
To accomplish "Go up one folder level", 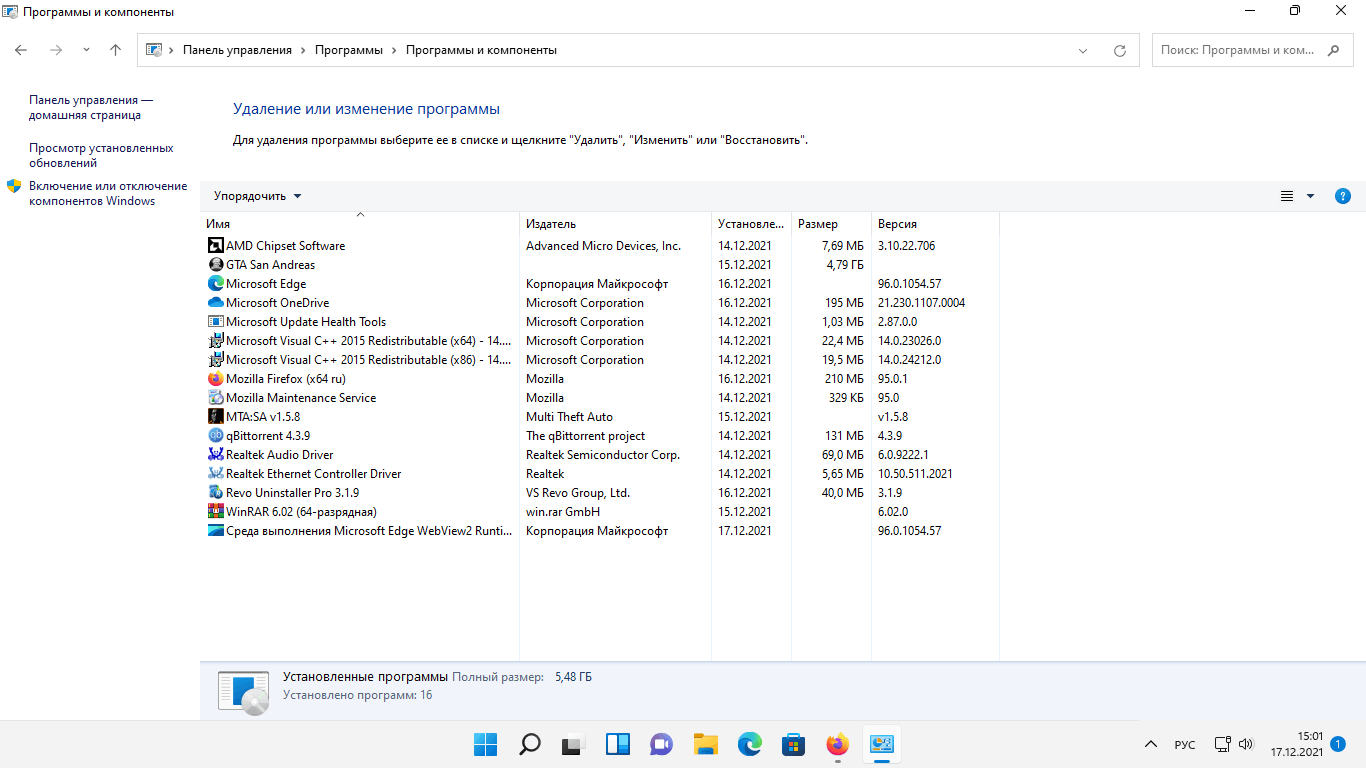I will click(115, 50).
